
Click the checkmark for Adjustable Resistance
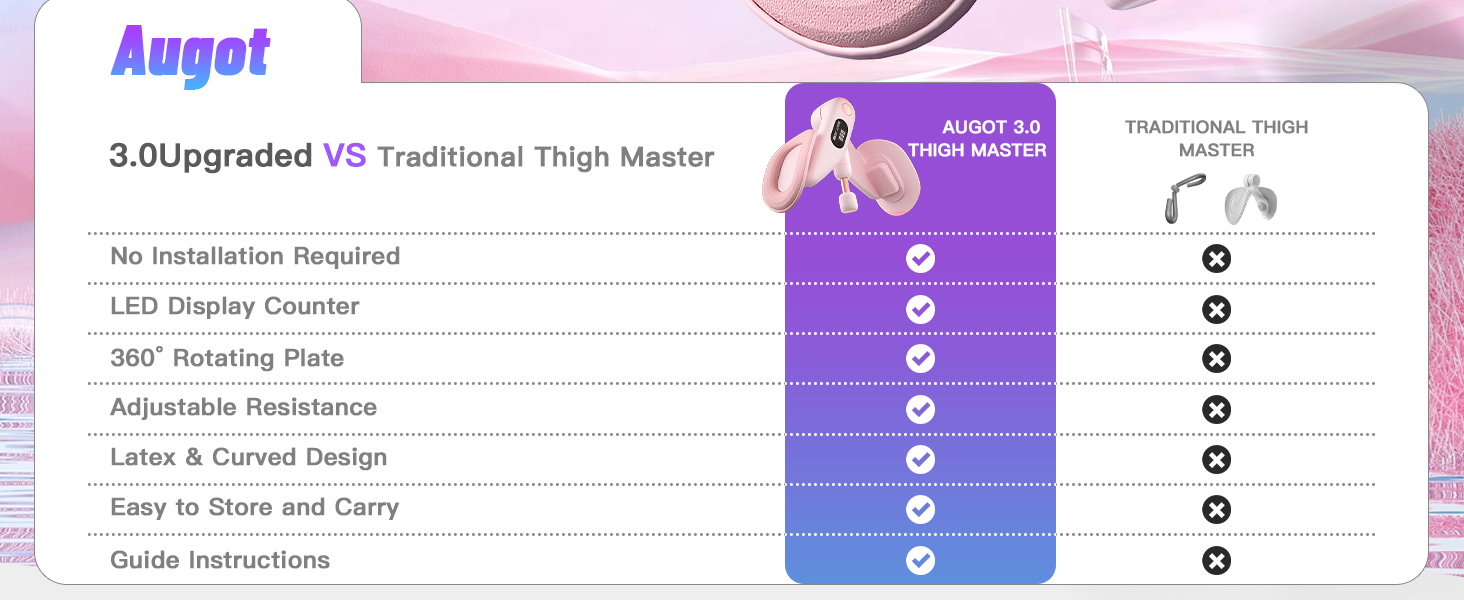pyautogui.click(x=920, y=409)
